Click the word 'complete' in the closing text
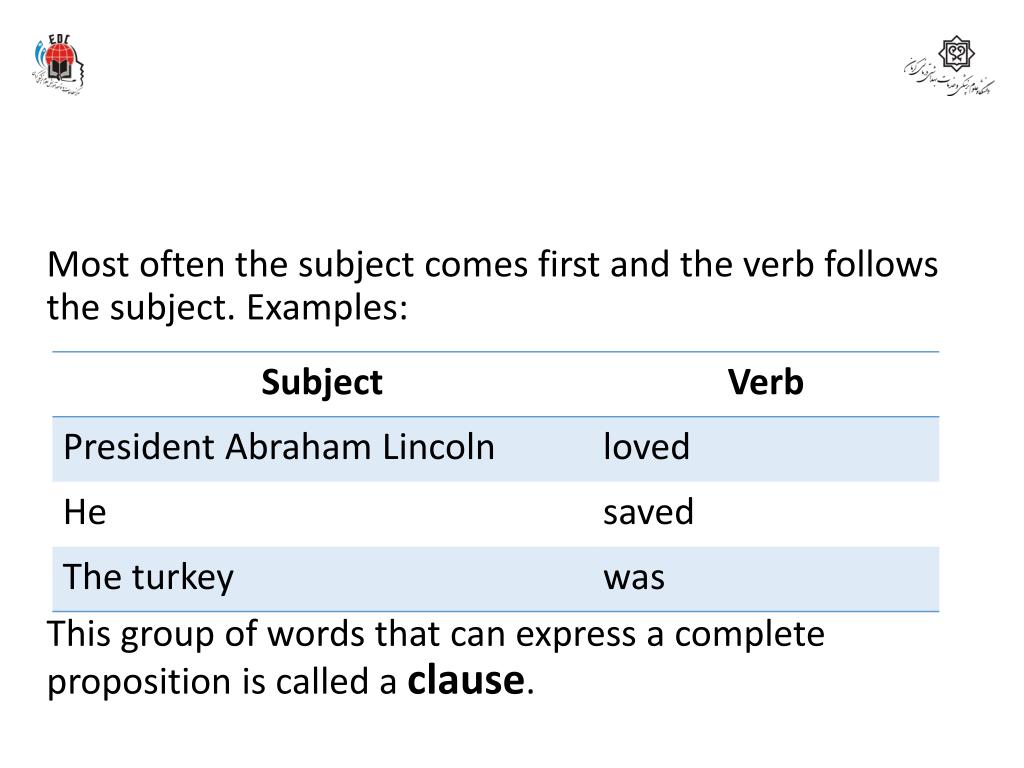Screen dimensions: 1024x768 (x=749, y=635)
